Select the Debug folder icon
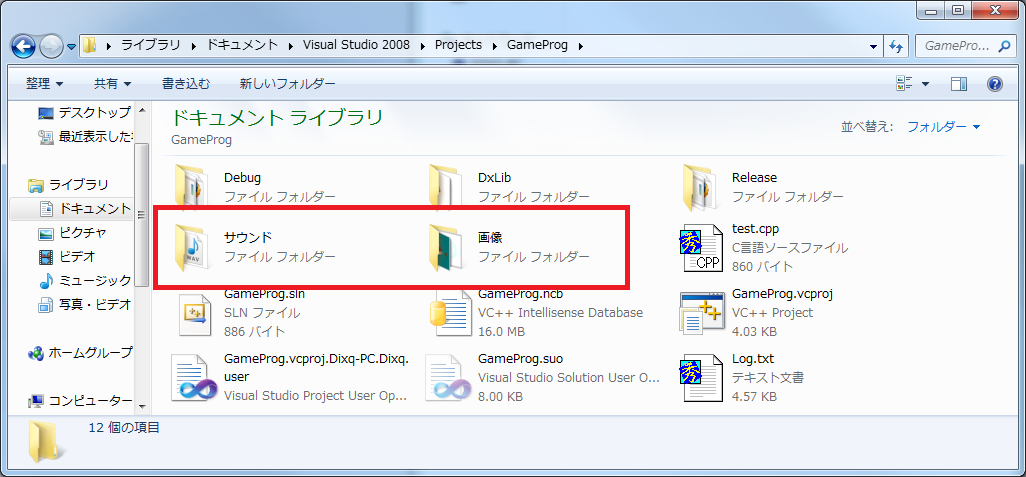The height and width of the screenshot is (477, 1026). point(192,185)
